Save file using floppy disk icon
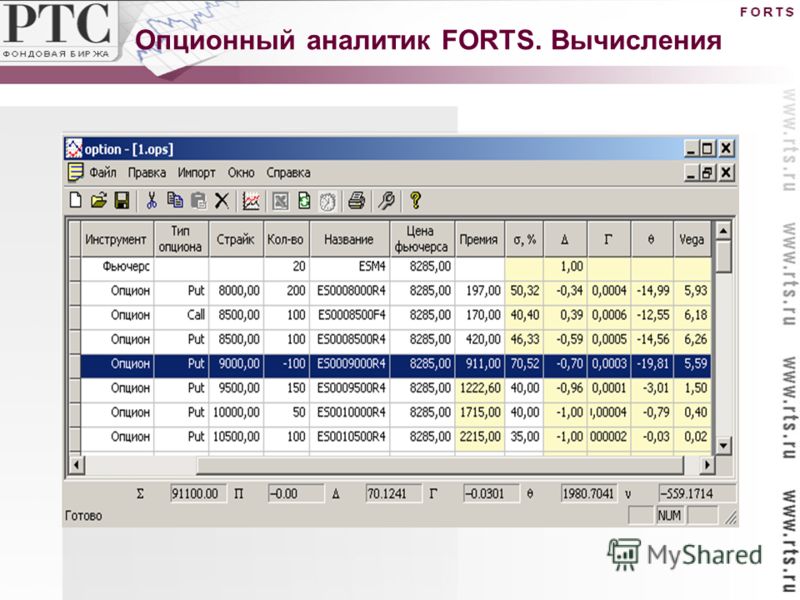Image resolution: width=800 pixels, height=600 pixels. click(x=122, y=201)
